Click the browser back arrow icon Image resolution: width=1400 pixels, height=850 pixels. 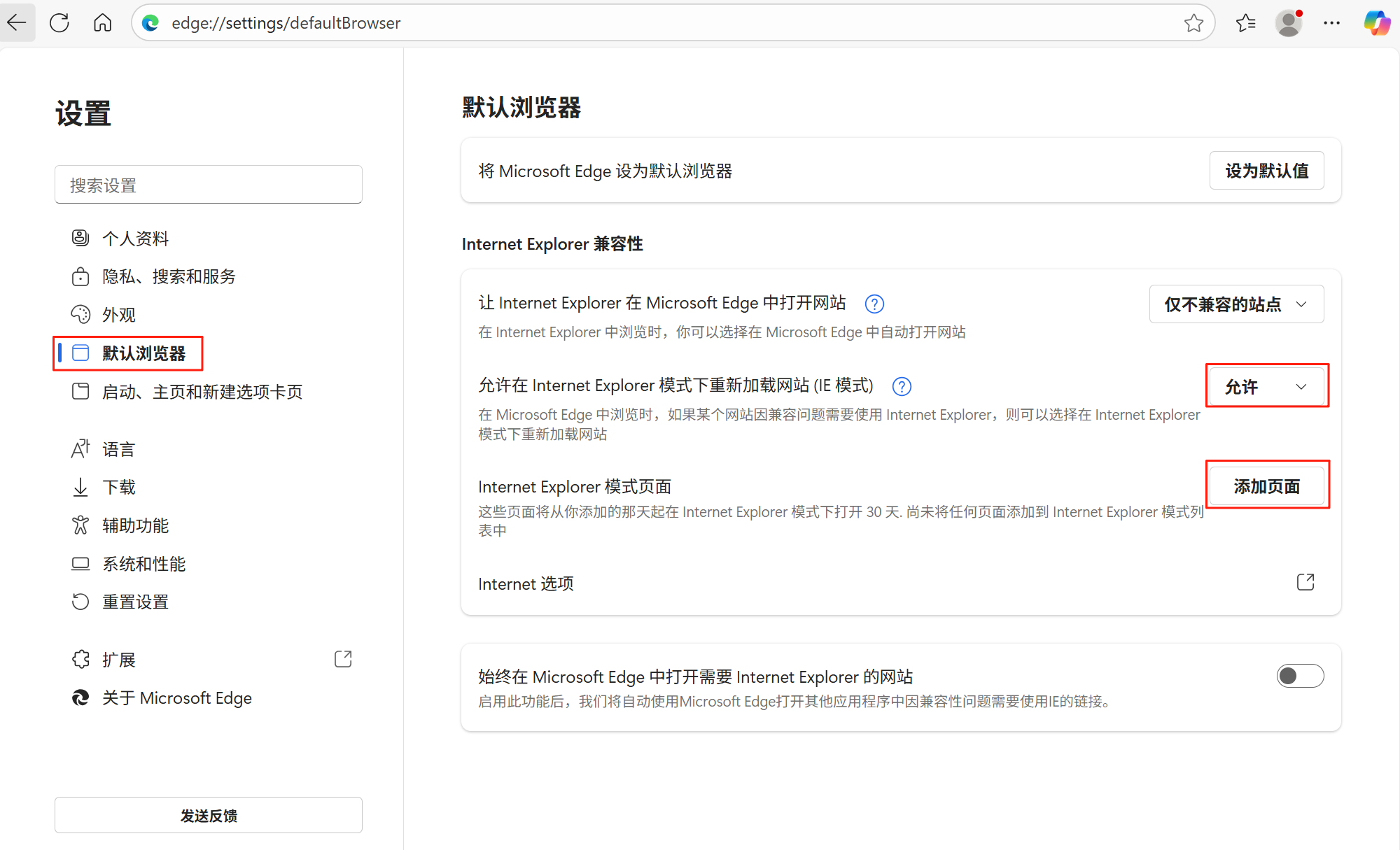click(x=17, y=23)
